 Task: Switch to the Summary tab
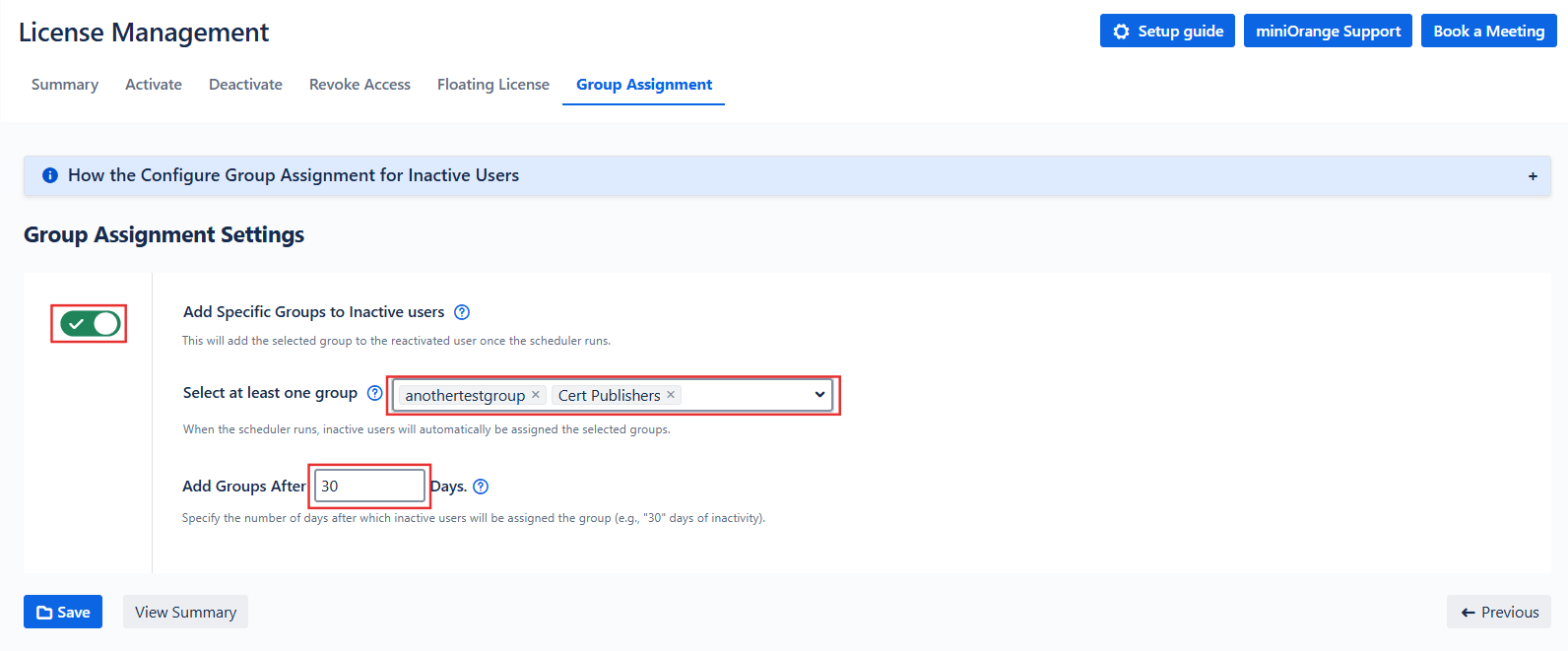click(x=65, y=85)
